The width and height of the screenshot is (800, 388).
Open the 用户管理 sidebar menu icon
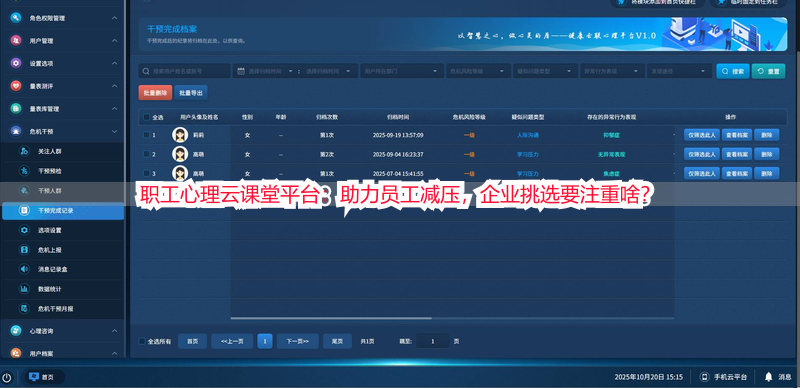[16, 40]
